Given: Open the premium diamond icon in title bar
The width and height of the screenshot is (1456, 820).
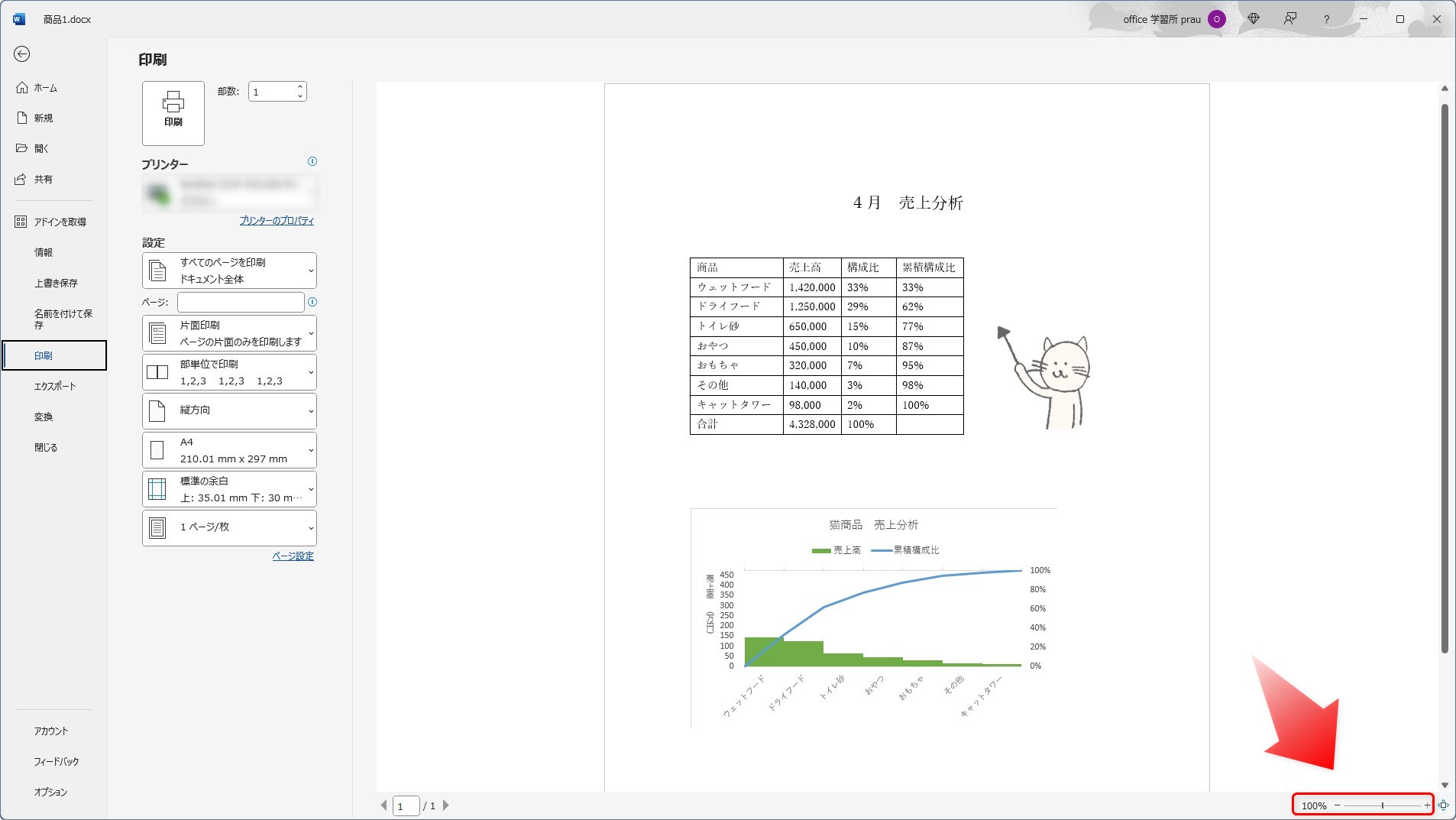Looking at the screenshot, I should (1254, 19).
